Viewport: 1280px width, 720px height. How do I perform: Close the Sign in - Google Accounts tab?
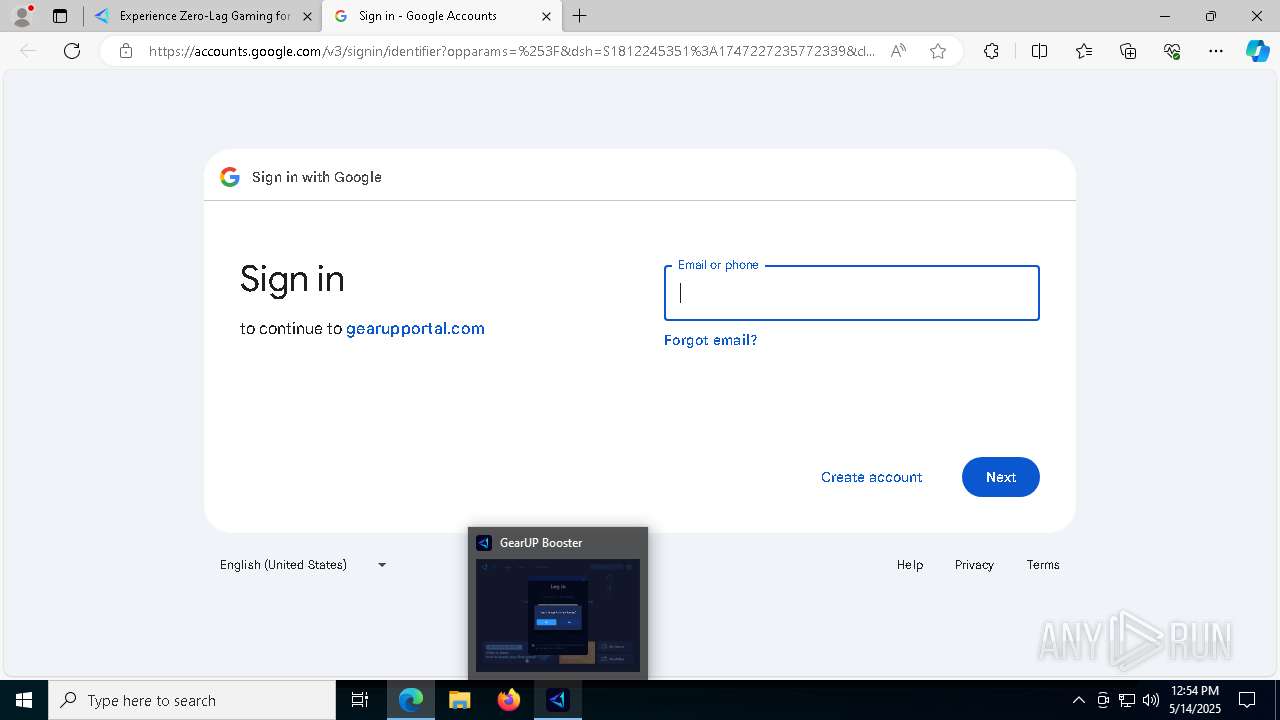[546, 16]
